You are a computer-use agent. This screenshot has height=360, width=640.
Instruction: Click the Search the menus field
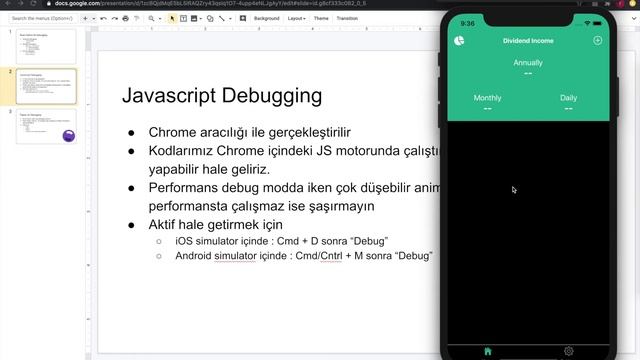tap(42, 18)
